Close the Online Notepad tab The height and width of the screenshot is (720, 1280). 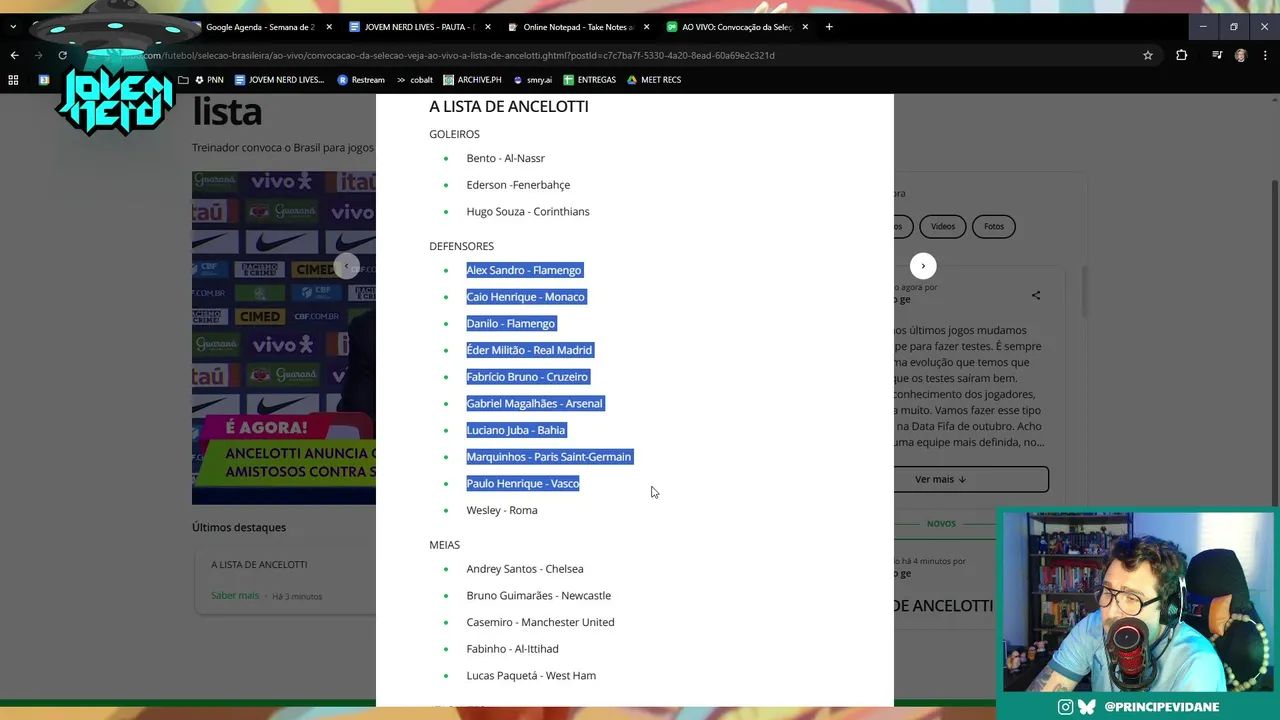(x=646, y=27)
